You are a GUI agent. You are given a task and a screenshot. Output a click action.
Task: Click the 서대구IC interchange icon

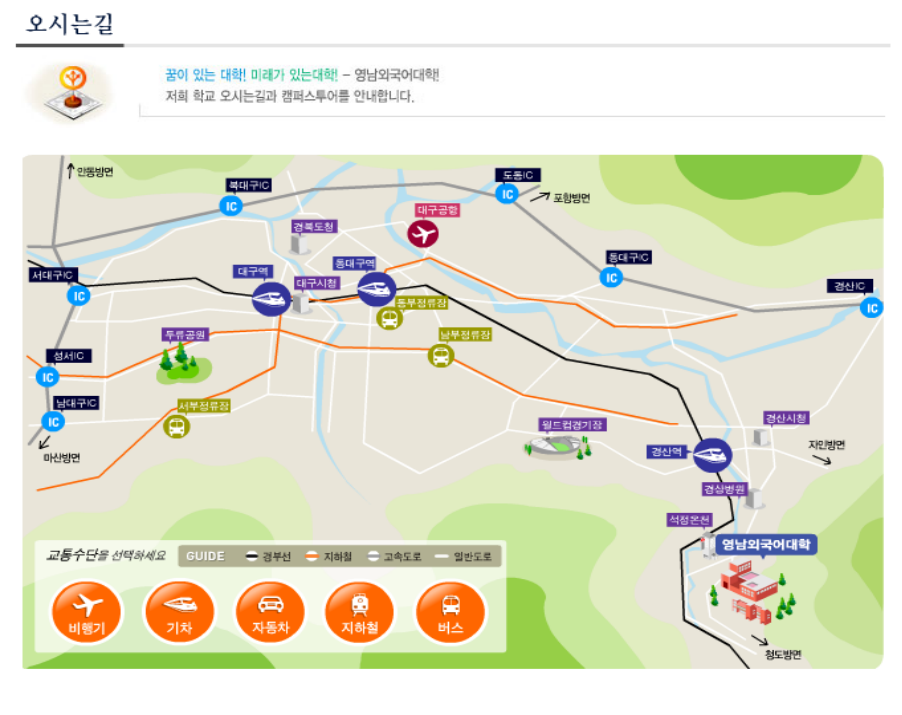point(79,296)
